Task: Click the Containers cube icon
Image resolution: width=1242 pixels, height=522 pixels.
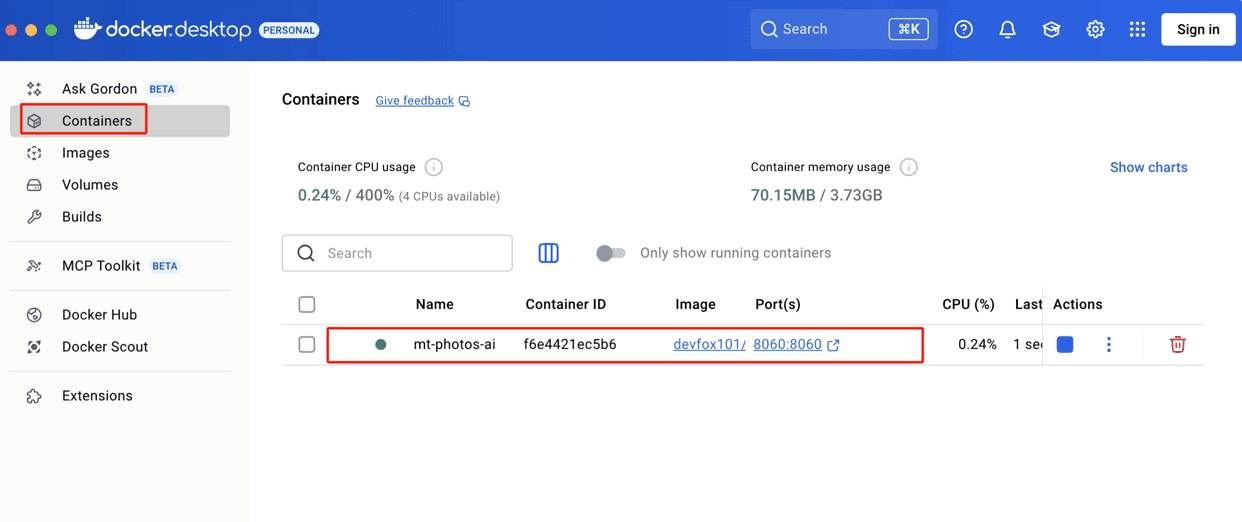Action: coord(34,121)
